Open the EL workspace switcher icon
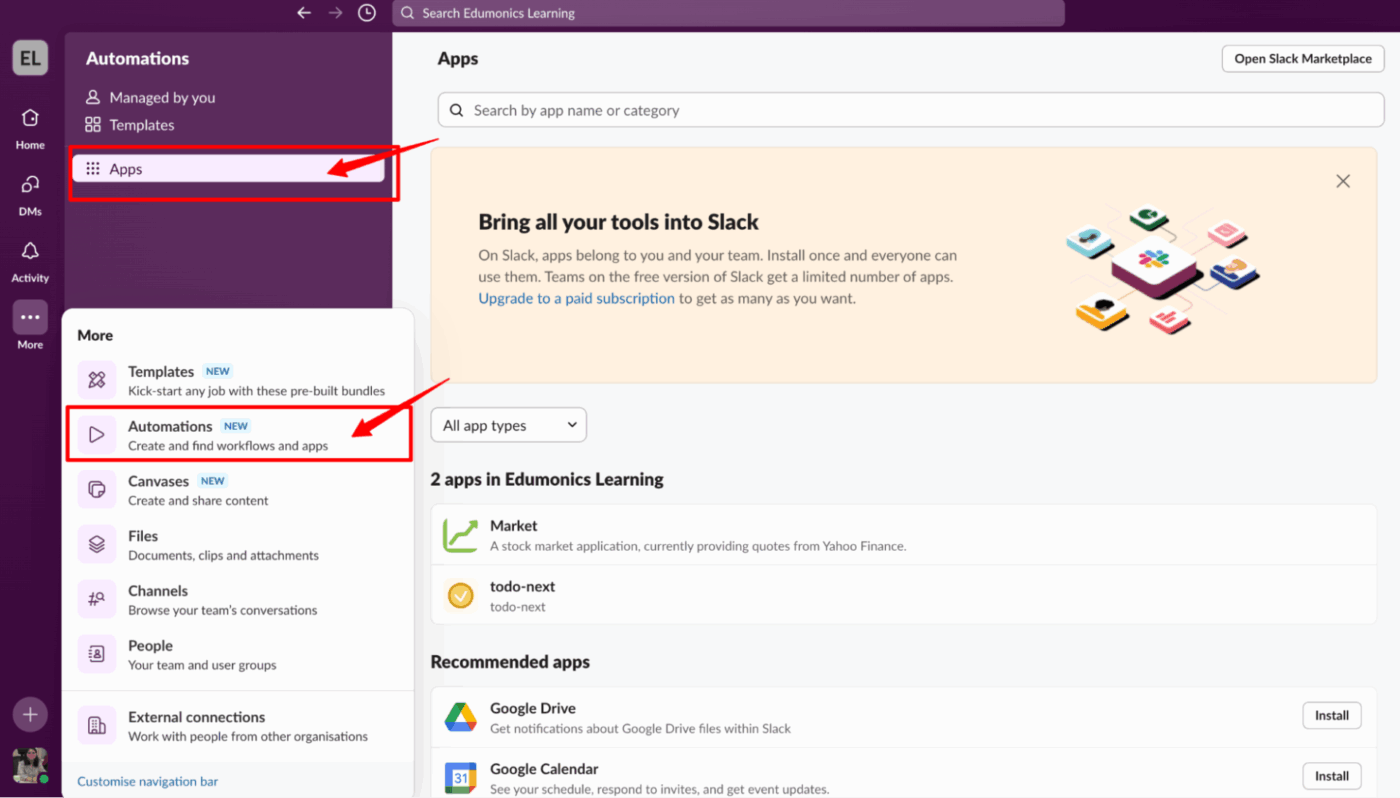 point(30,58)
